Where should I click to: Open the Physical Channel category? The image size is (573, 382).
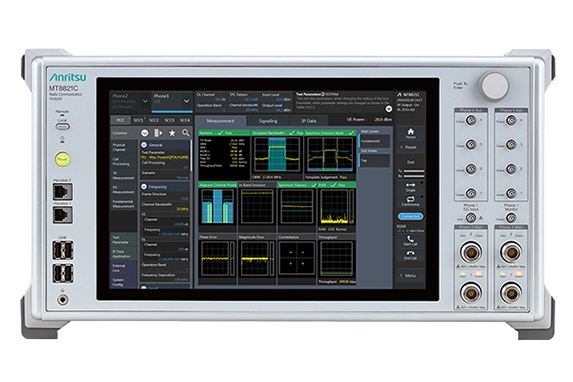tap(124, 147)
